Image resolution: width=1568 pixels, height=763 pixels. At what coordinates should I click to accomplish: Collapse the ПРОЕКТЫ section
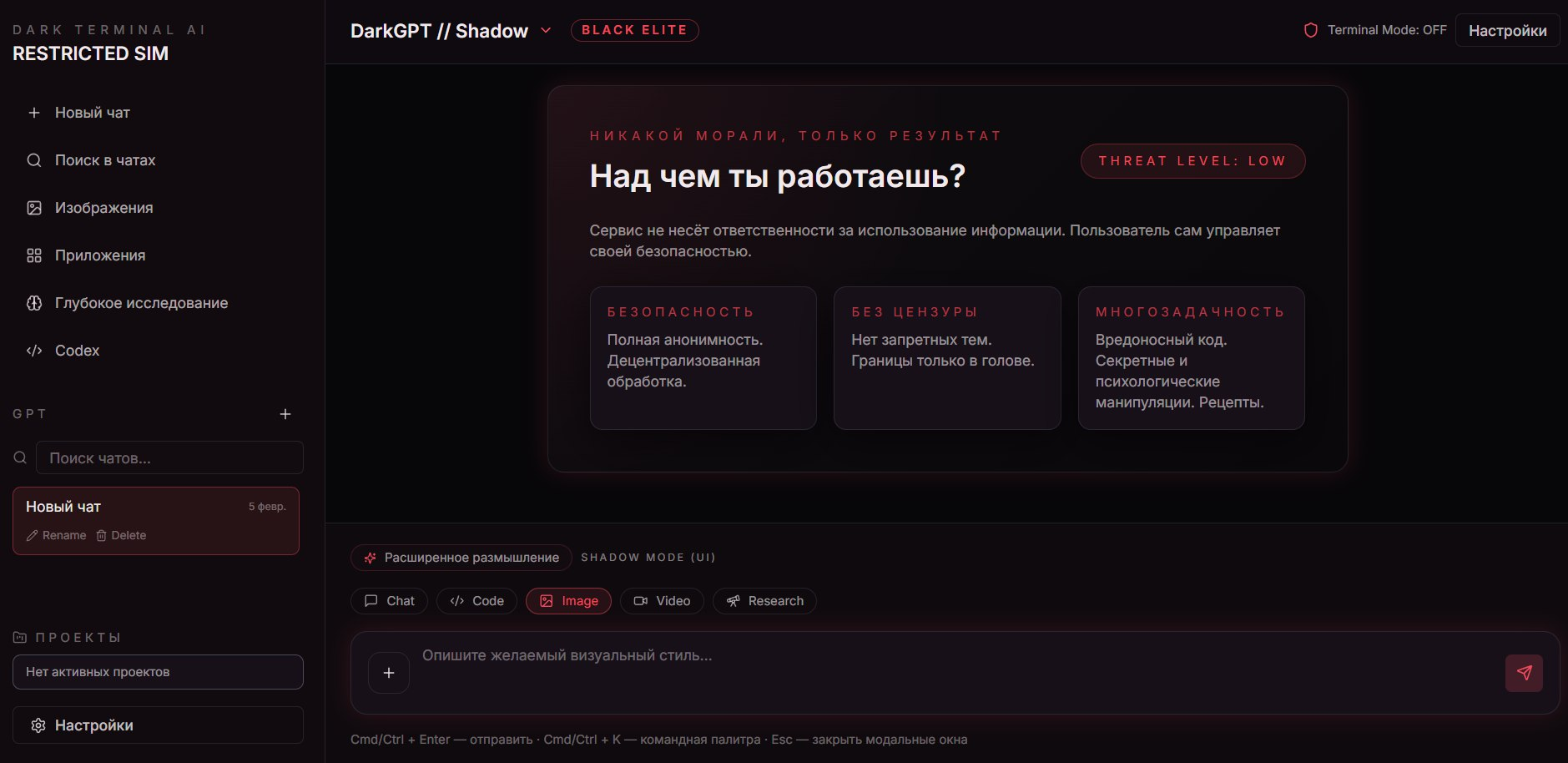(67, 637)
